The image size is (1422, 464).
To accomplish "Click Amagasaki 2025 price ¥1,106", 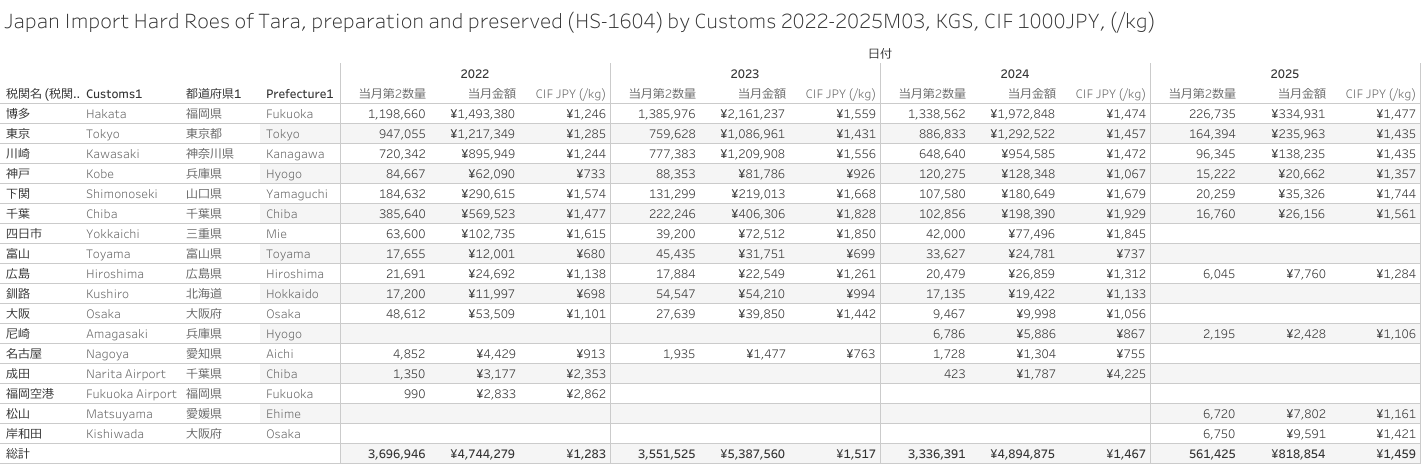I will 1395,334.
